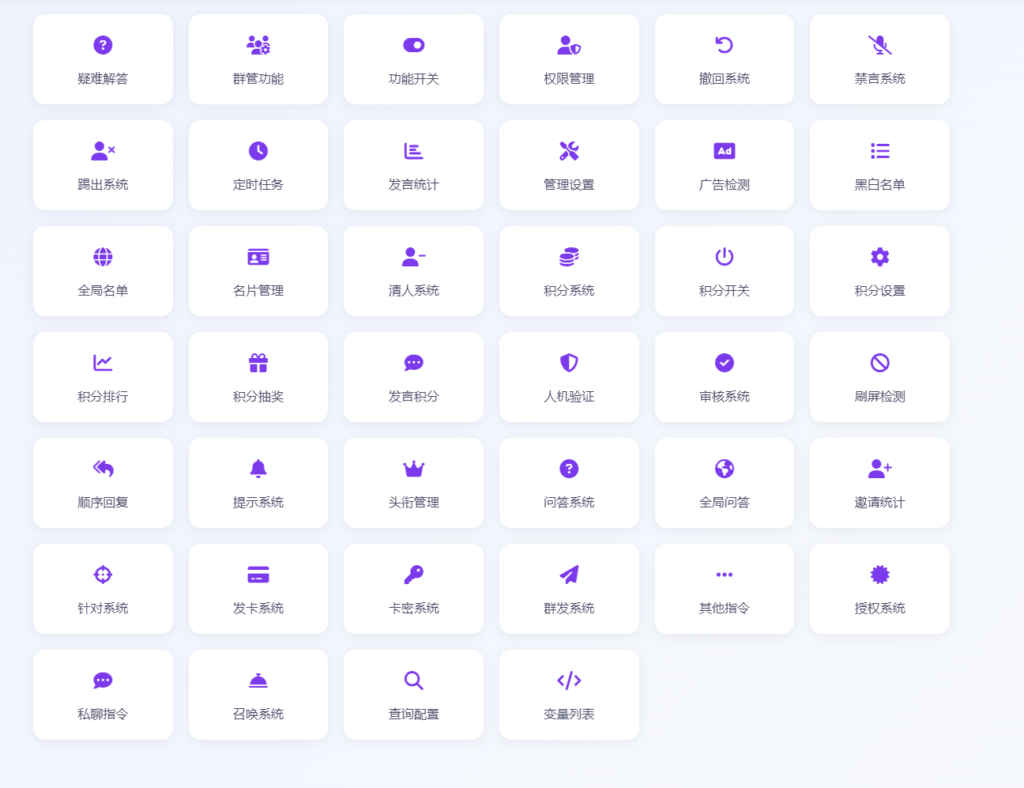The image size is (1024, 788).
Task: Open the 人机验证 shield icon
Action: (569, 362)
